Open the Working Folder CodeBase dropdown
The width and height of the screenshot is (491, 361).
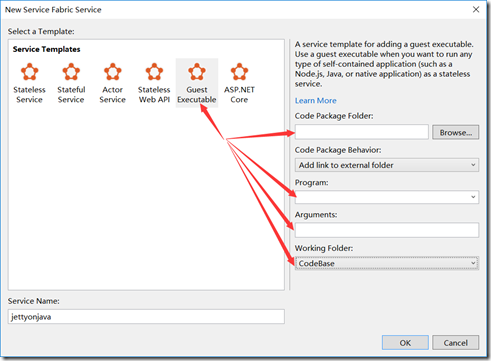click(387, 263)
